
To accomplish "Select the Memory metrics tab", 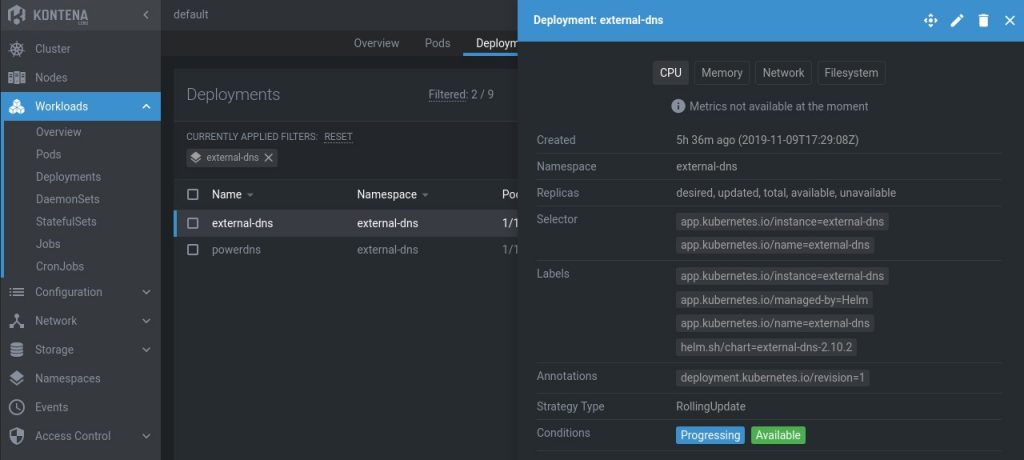I will [x=722, y=73].
